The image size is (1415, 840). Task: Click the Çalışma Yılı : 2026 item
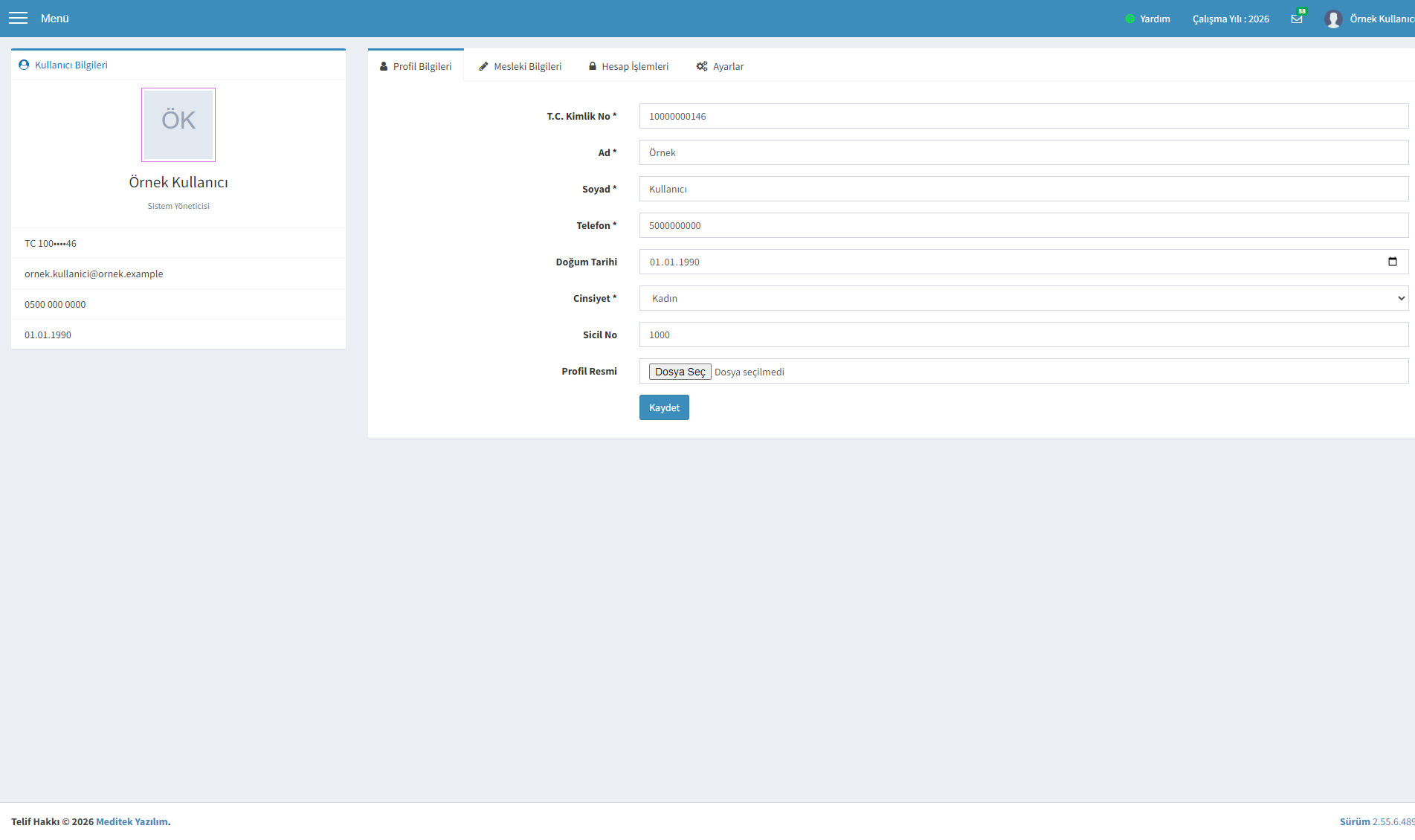pos(1231,19)
